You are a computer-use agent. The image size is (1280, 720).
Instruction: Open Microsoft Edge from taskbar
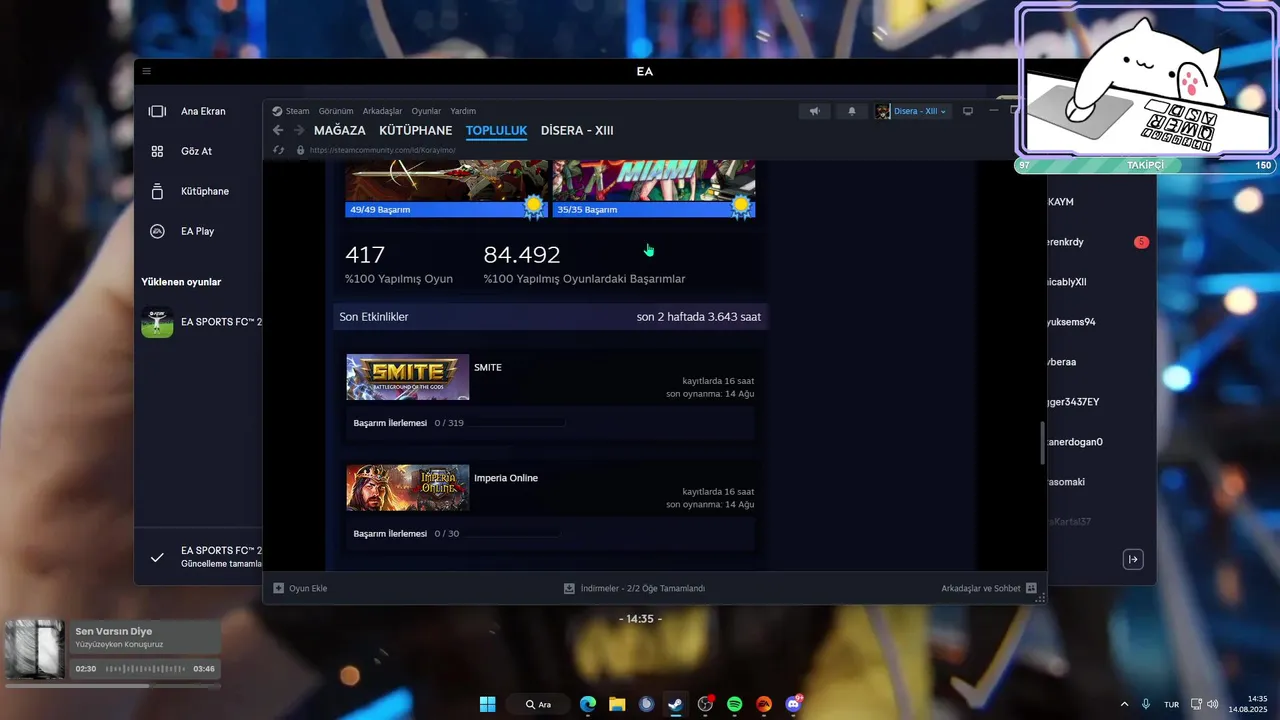tap(588, 704)
